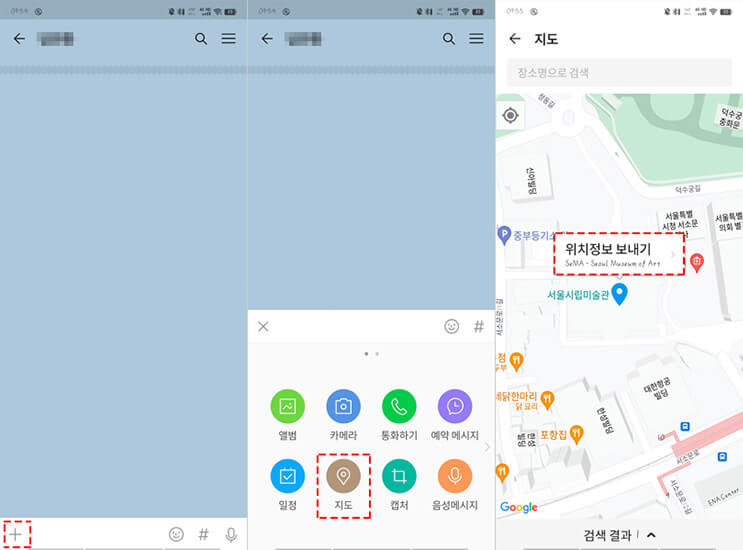Screen dimensions: 743x550
Task: Open hamburger menu in the left chat screen
Action: tap(228, 38)
